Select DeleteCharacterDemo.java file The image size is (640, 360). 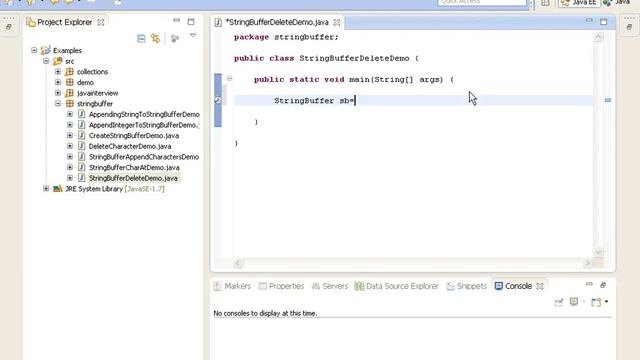130,146
